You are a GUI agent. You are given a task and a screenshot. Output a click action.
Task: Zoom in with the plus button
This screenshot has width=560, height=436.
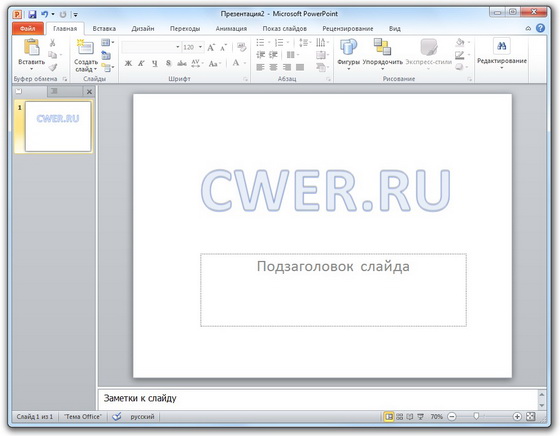[x=517, y=416]
